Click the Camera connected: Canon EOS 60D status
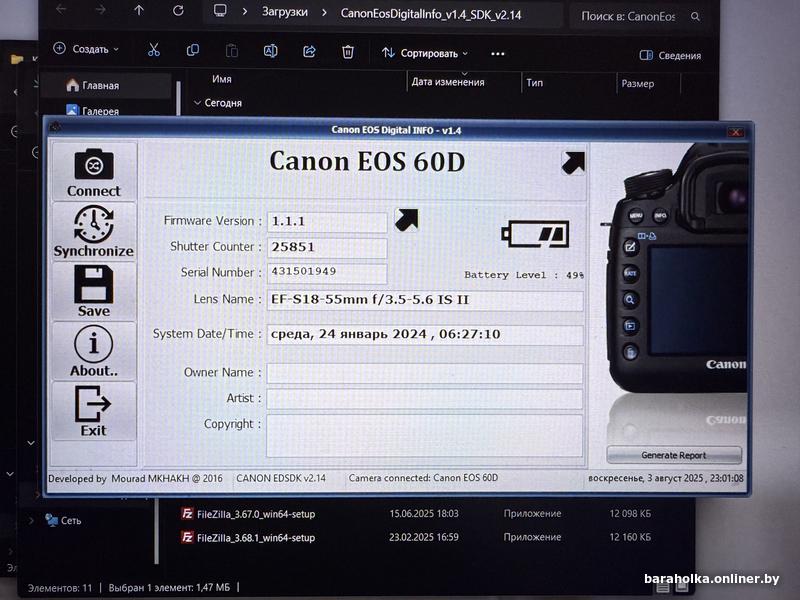This screenshot has width=800, height=600. (423, 478)
